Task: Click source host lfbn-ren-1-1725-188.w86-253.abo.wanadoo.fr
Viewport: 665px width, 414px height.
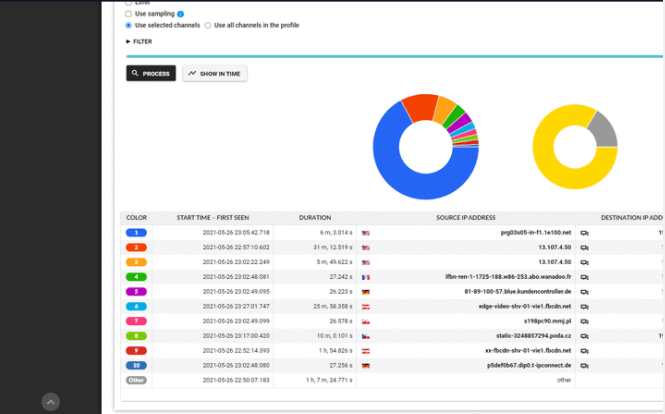Action: [508, 277]
